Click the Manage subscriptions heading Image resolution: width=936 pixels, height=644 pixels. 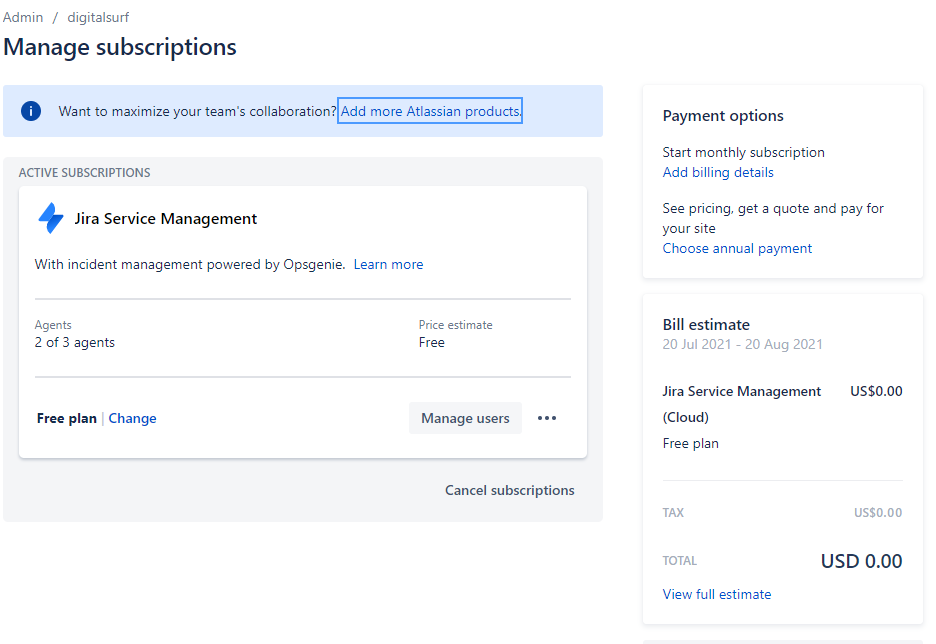coord(120,47)
